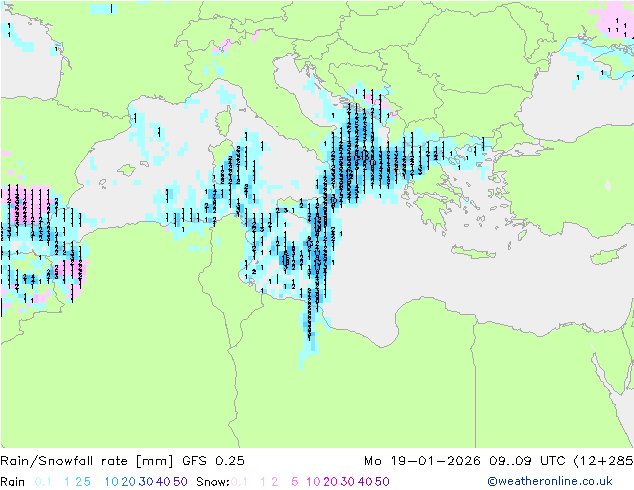634x490 pixels.
Task: Pick the snow legend 0.1 color value
Action: [x=239, y=482]
